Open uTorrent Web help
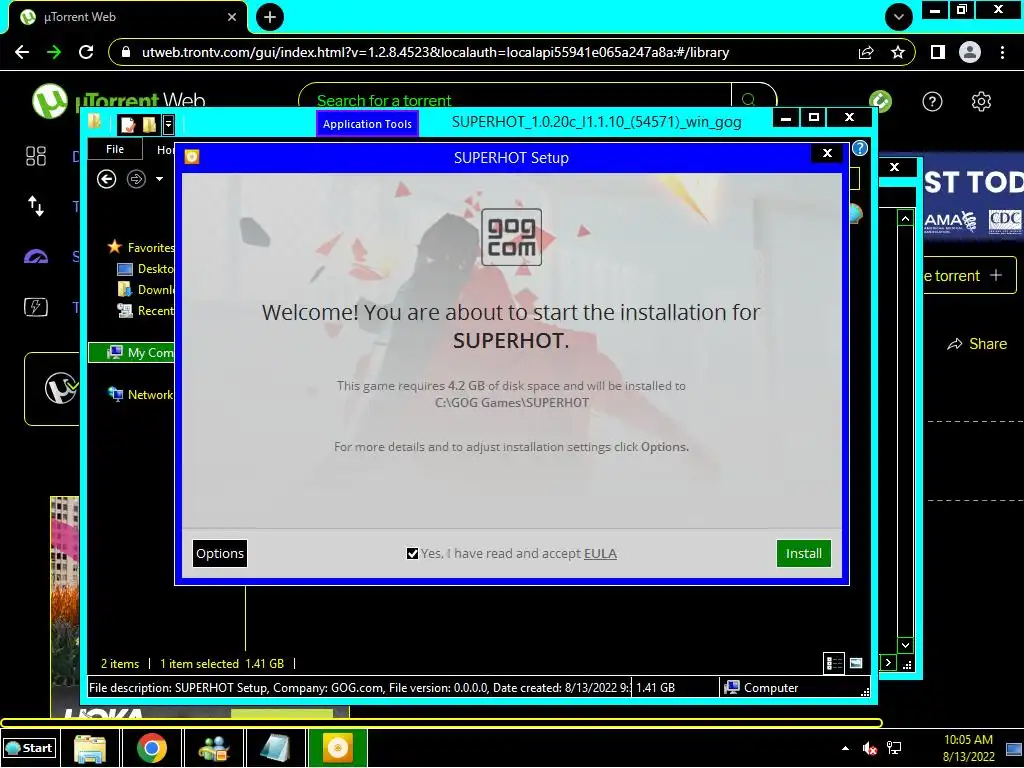 [x=932, y=102]
